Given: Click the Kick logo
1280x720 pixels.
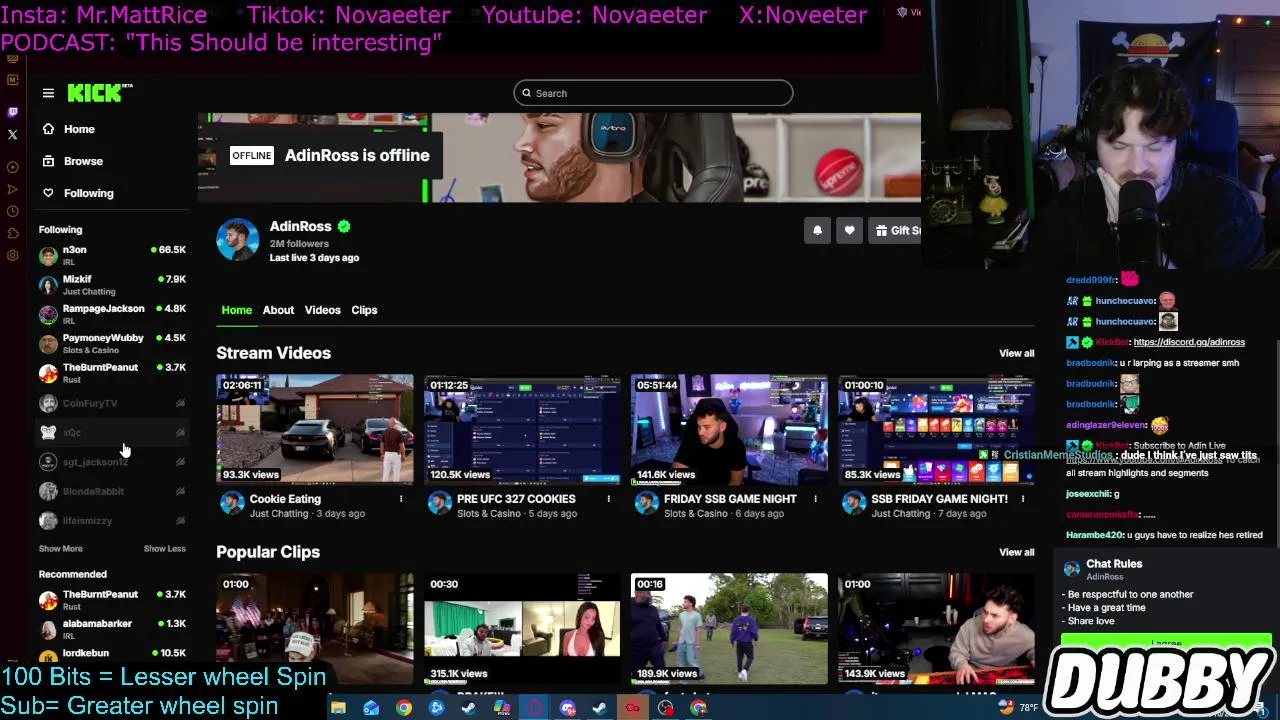Looking at the screenshot, I should pos(100,93).
